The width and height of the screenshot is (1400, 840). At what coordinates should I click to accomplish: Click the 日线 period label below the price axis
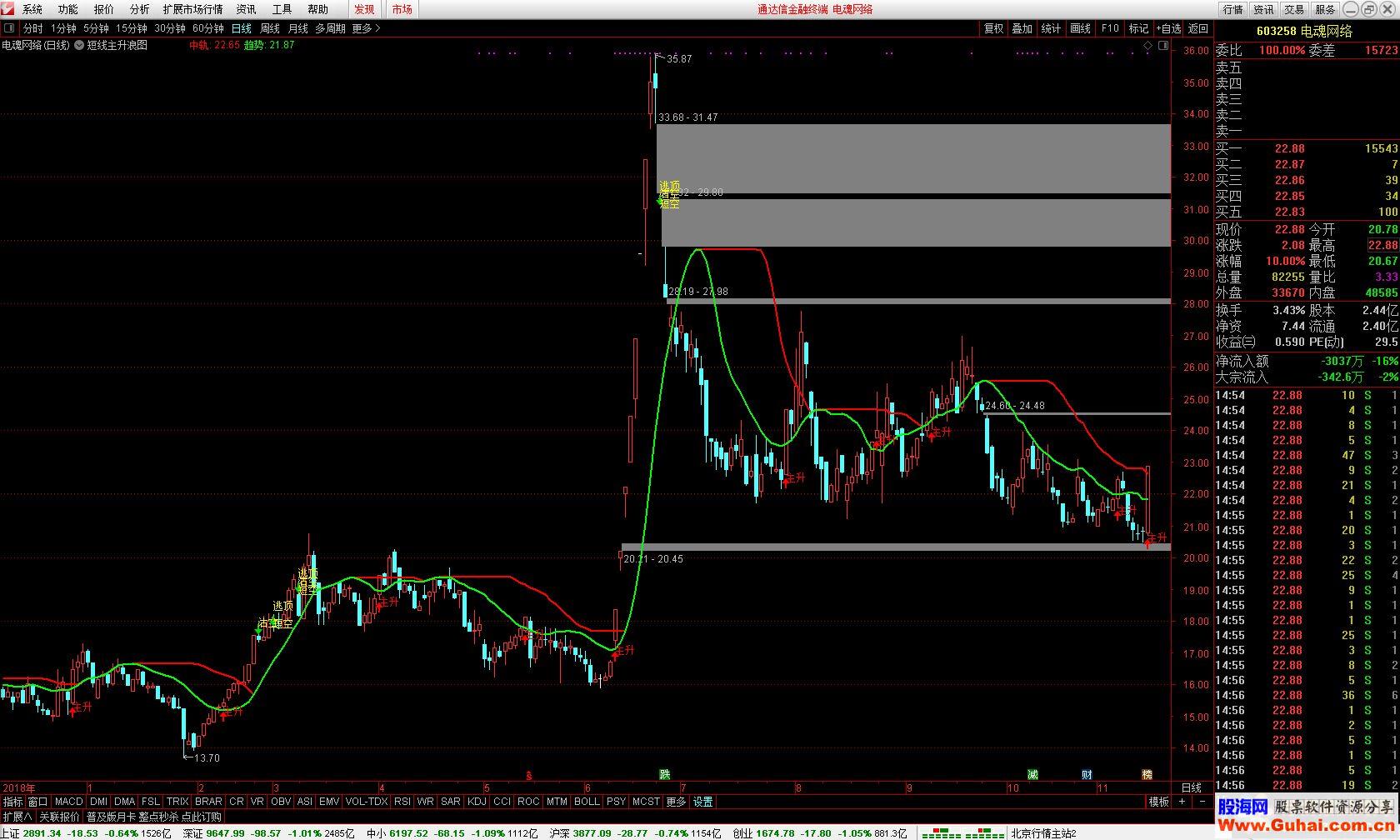click(x=1192, y=787)
